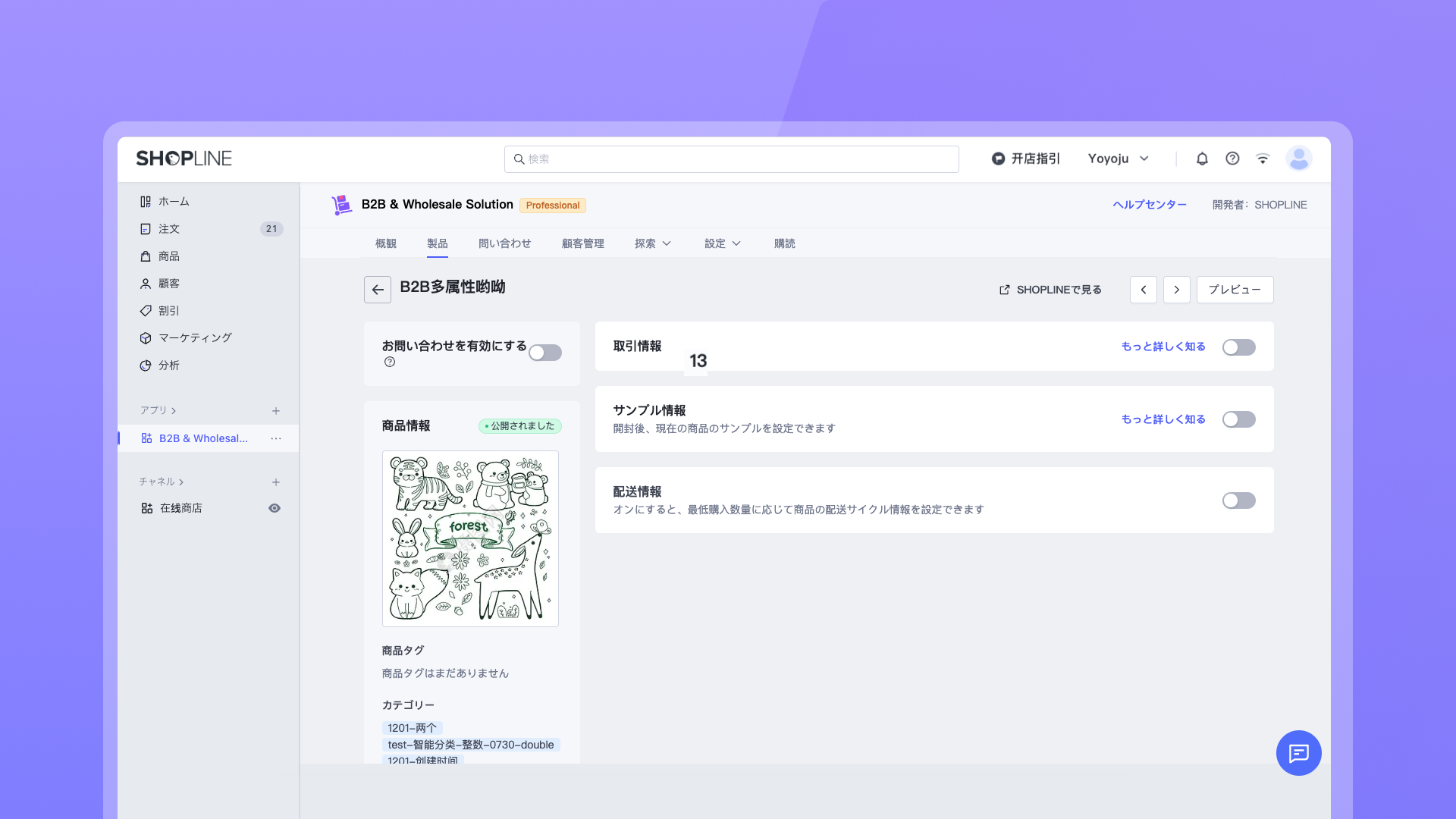Click the notification bell icon
Screen dimensions: 1456x819
(1202, 158)
